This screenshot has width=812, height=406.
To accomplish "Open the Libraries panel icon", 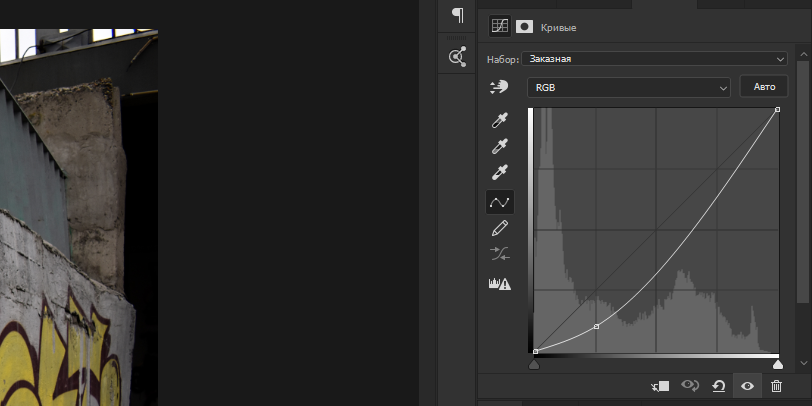I will pyautogui.click(x=458, y=56).
